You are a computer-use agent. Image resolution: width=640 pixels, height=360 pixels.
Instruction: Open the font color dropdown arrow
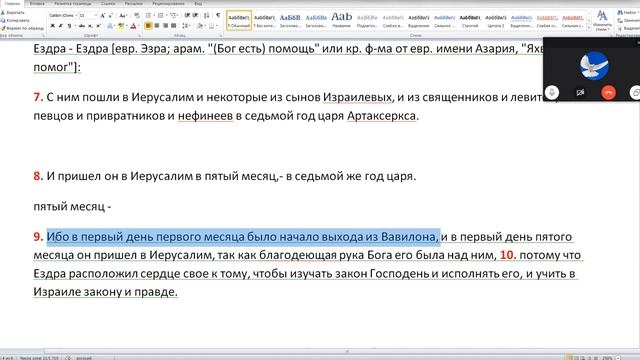pyautogui.click(x=139, y=26)
